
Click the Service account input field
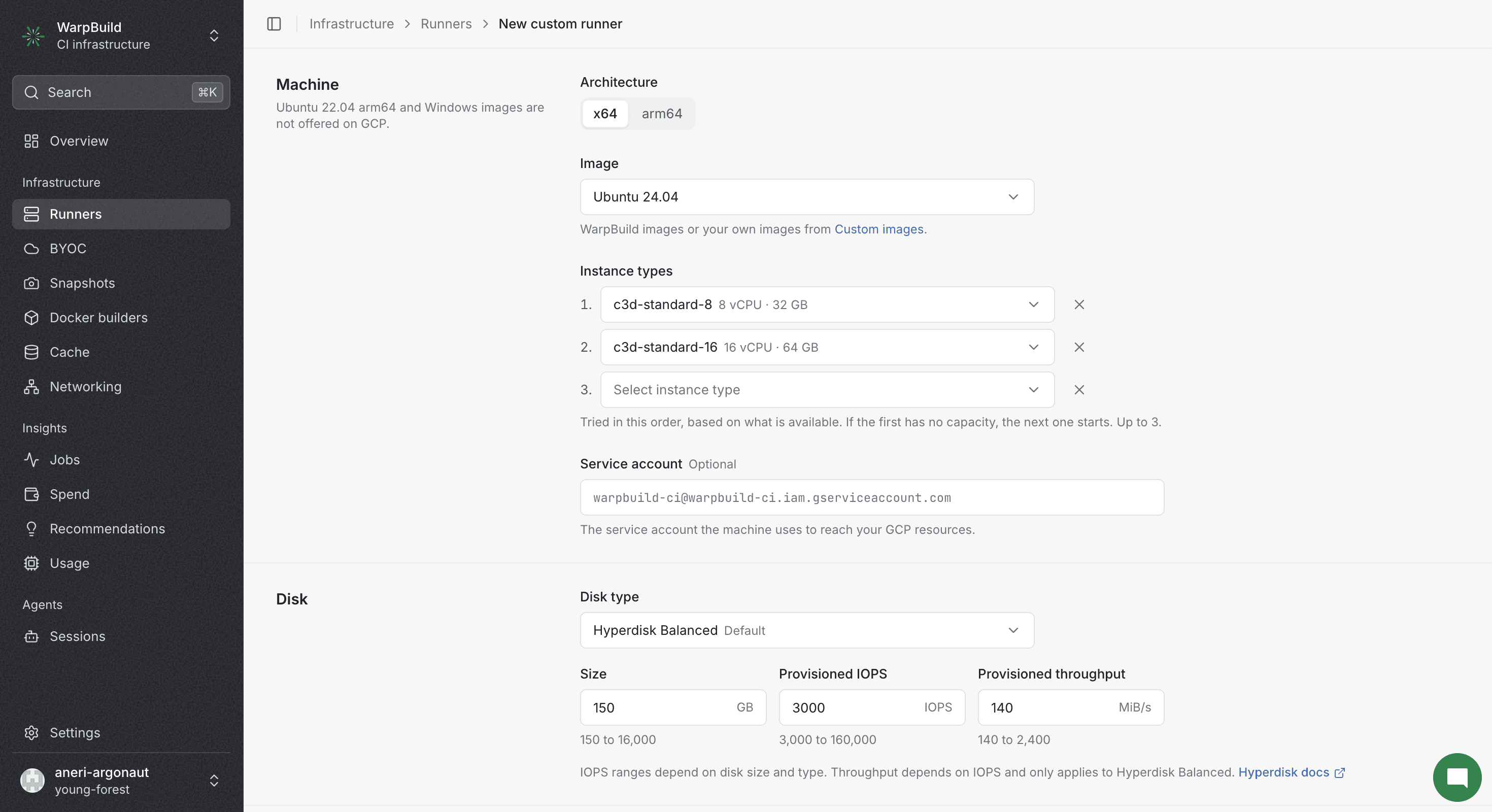(x=872, y=497)
